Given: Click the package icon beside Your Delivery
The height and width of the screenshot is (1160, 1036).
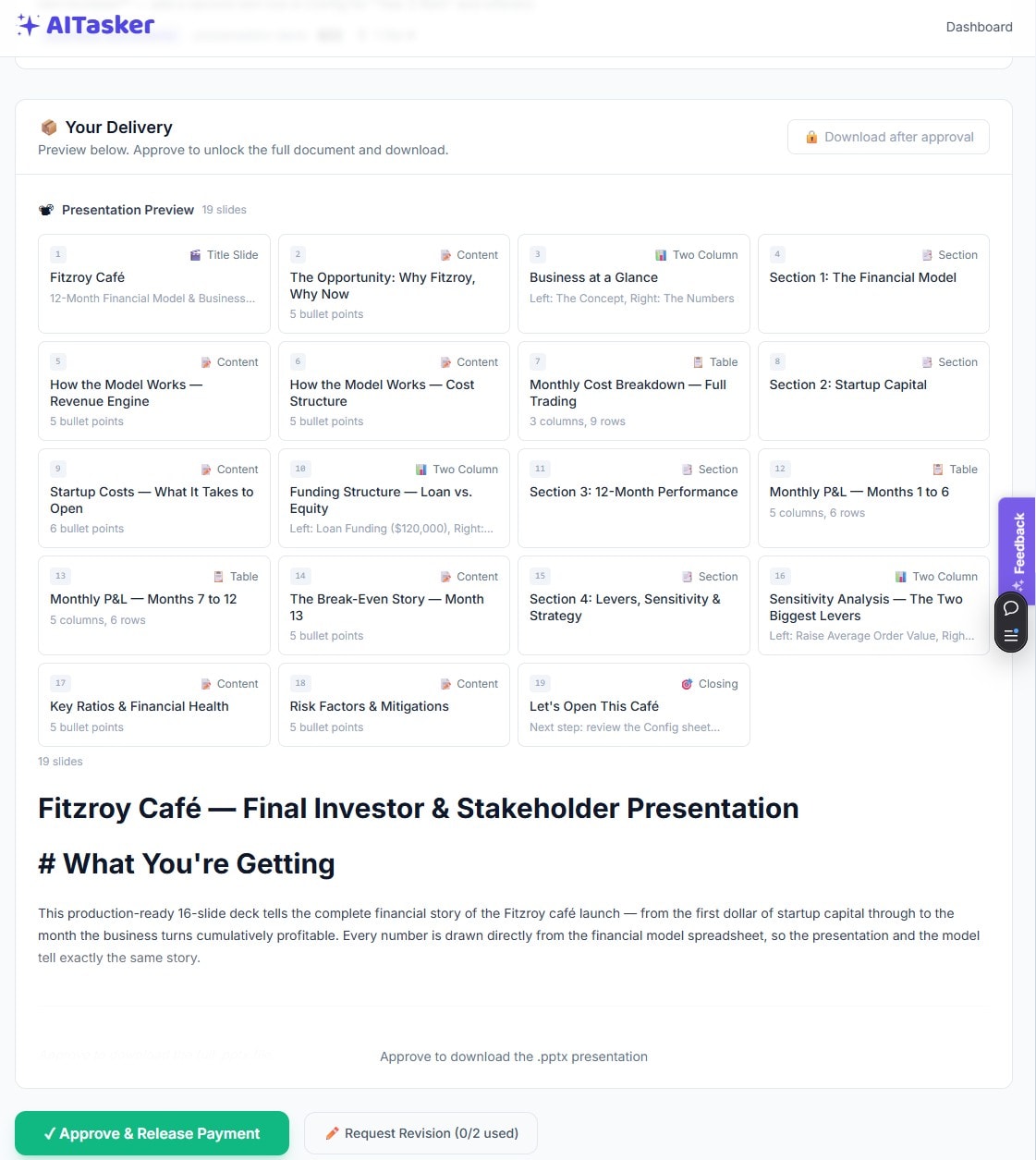Looking at the screenshot, I should click(x=49, y=127).
